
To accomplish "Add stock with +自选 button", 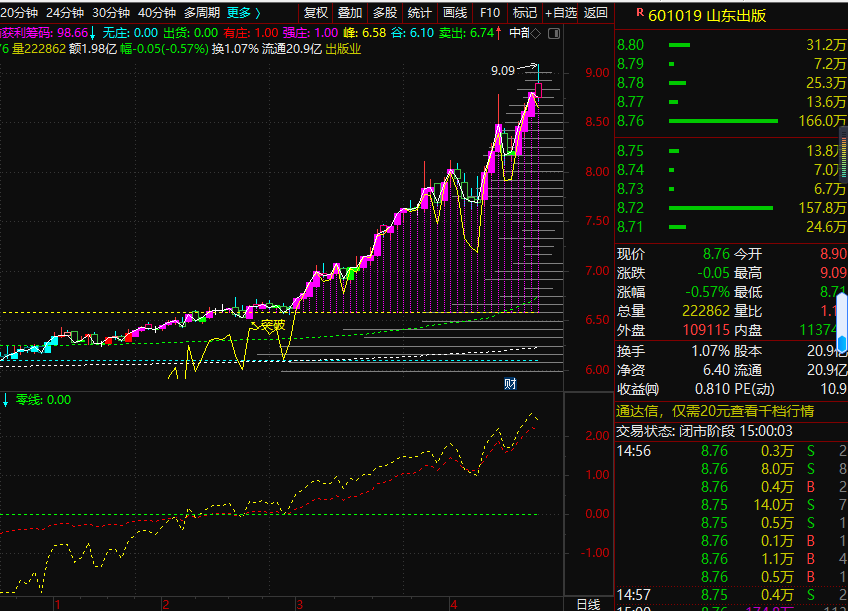I will [x=560, y=13].
